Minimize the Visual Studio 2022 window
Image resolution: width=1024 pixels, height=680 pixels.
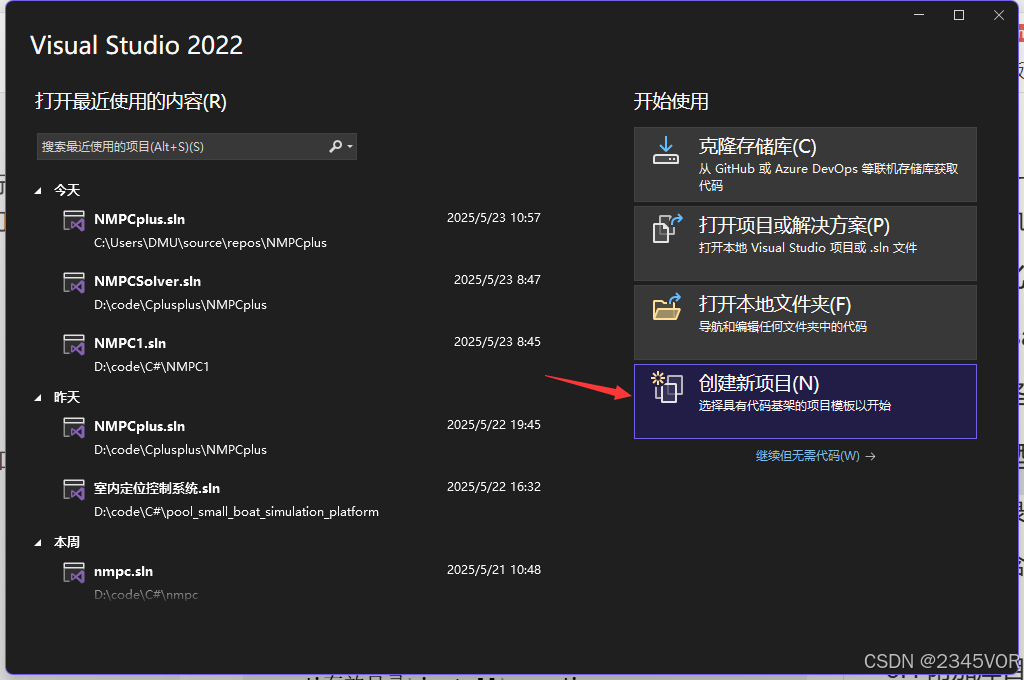pyautogui.click(x=919, y=15)
